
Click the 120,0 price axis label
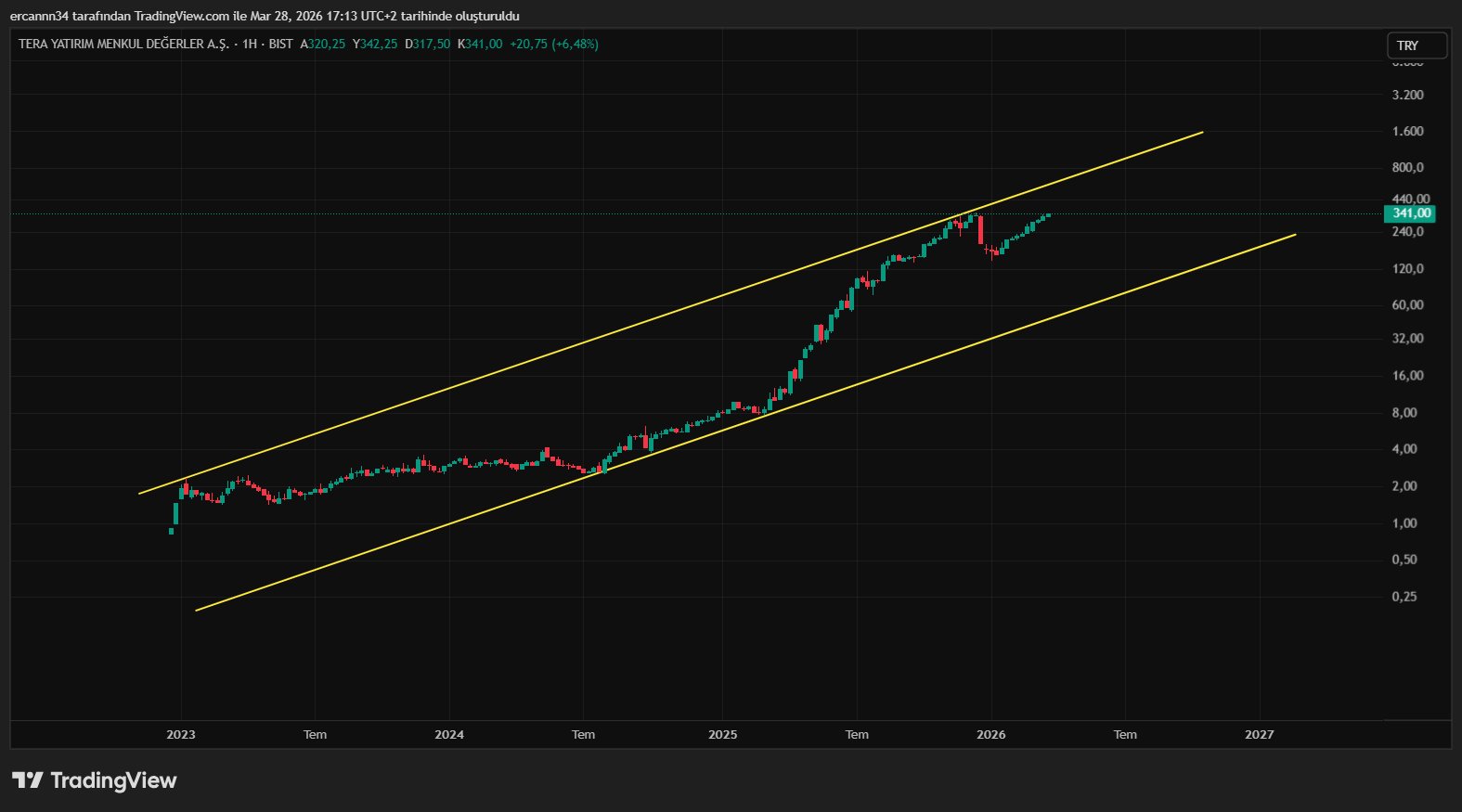[1407, 268]
